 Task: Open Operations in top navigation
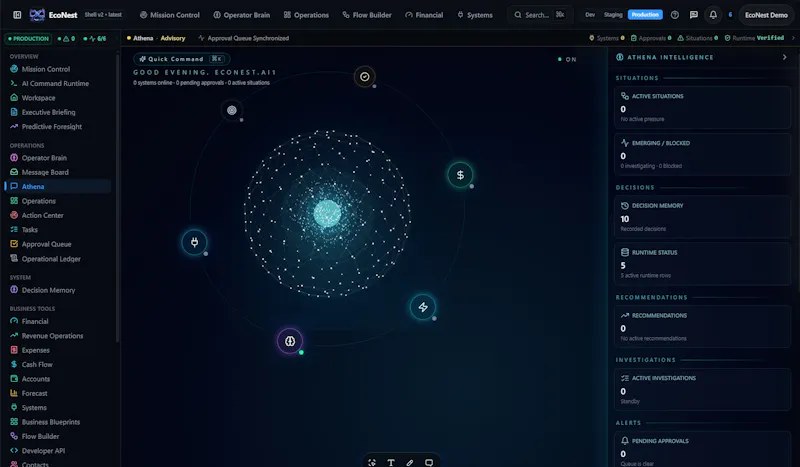306,15
